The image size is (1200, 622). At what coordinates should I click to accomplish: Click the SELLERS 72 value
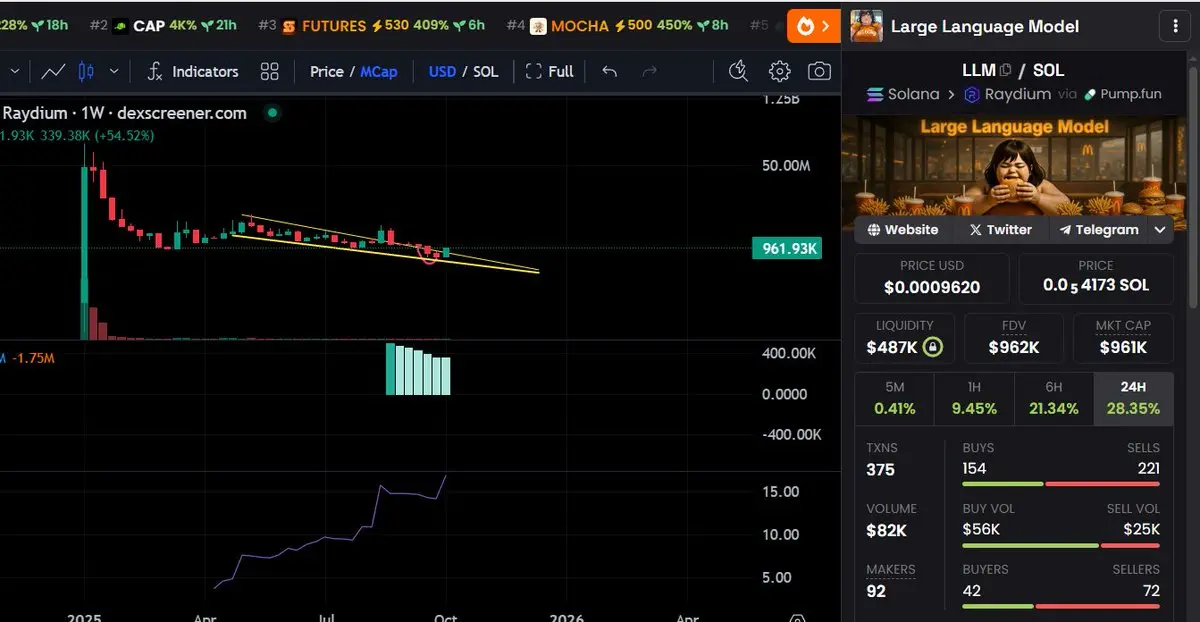click(1151, 591)
